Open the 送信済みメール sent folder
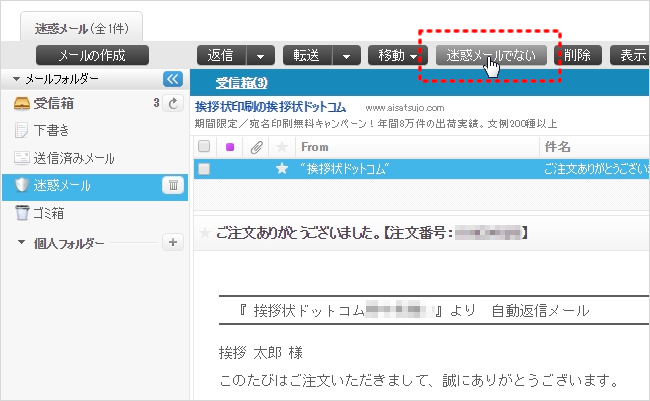The height and width of the screenshot is (401, 650). coord(74,158)
